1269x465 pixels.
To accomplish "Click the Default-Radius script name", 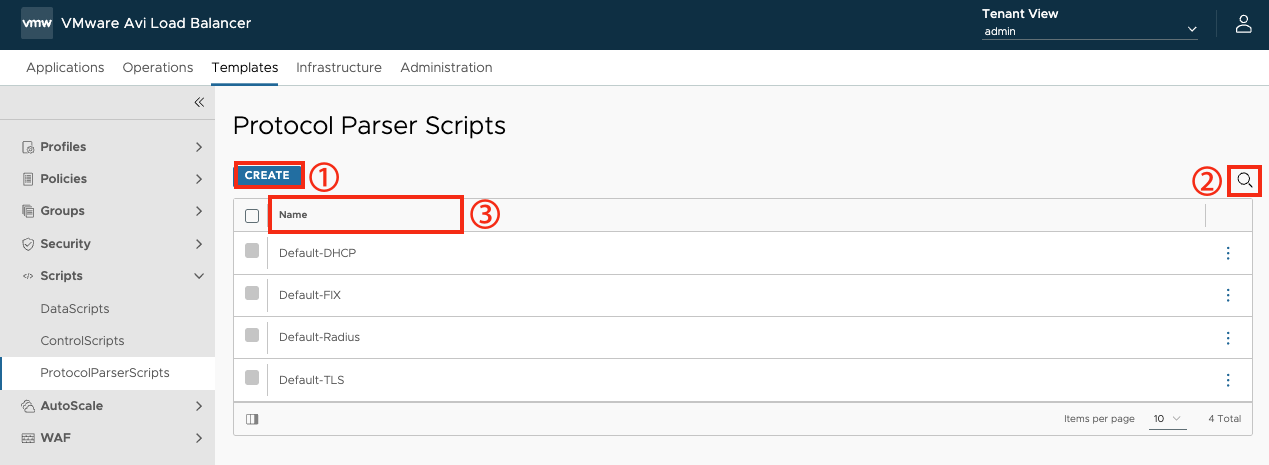I will tap(319, 337).
